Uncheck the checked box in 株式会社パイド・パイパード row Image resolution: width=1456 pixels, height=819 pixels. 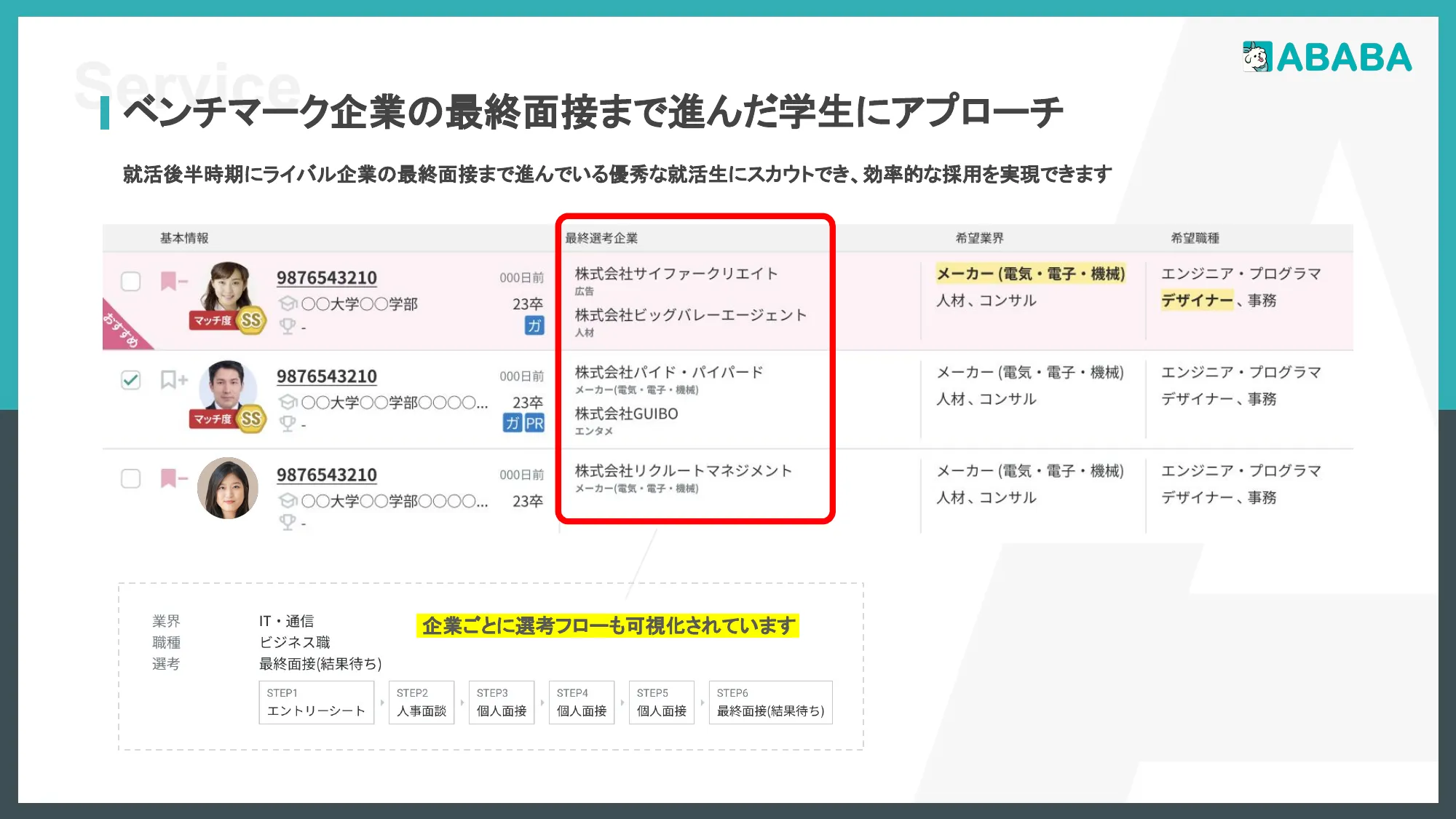pyautogui.click(x=130, y=380)
